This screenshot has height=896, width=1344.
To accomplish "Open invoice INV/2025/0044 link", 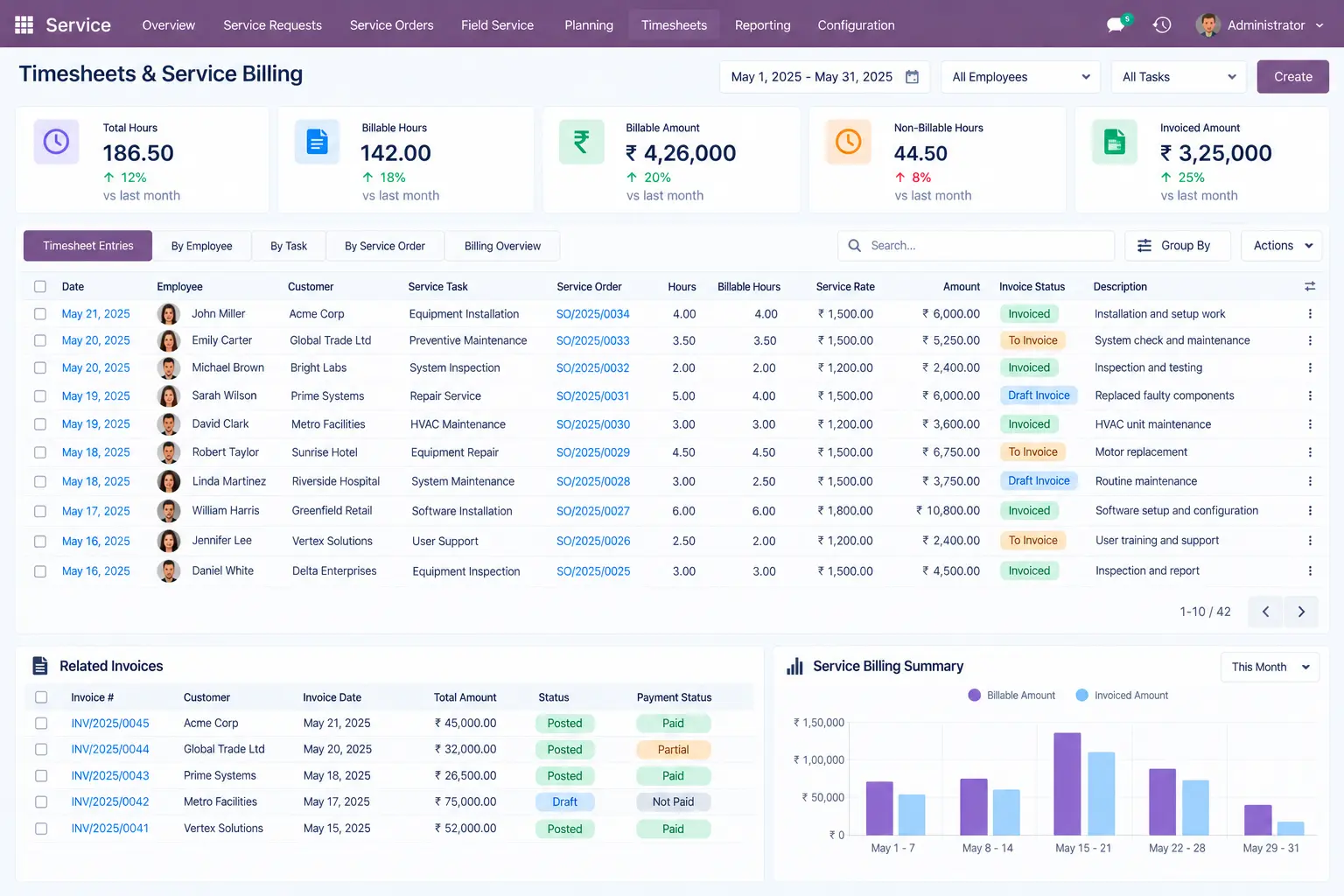I will click(x=110, y=750).
